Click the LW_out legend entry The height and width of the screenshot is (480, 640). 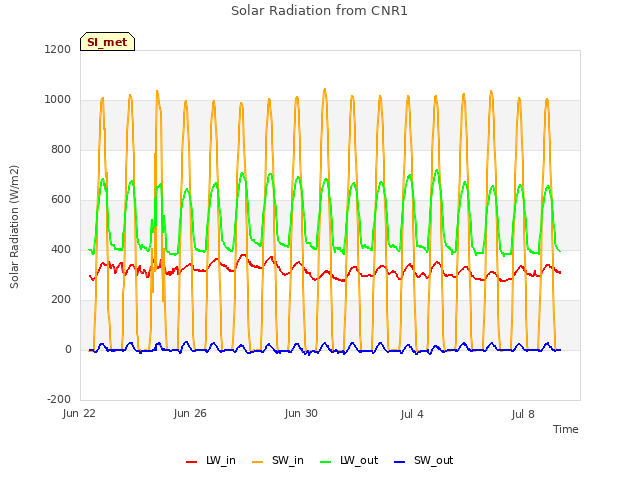click(x=349, y=460)
